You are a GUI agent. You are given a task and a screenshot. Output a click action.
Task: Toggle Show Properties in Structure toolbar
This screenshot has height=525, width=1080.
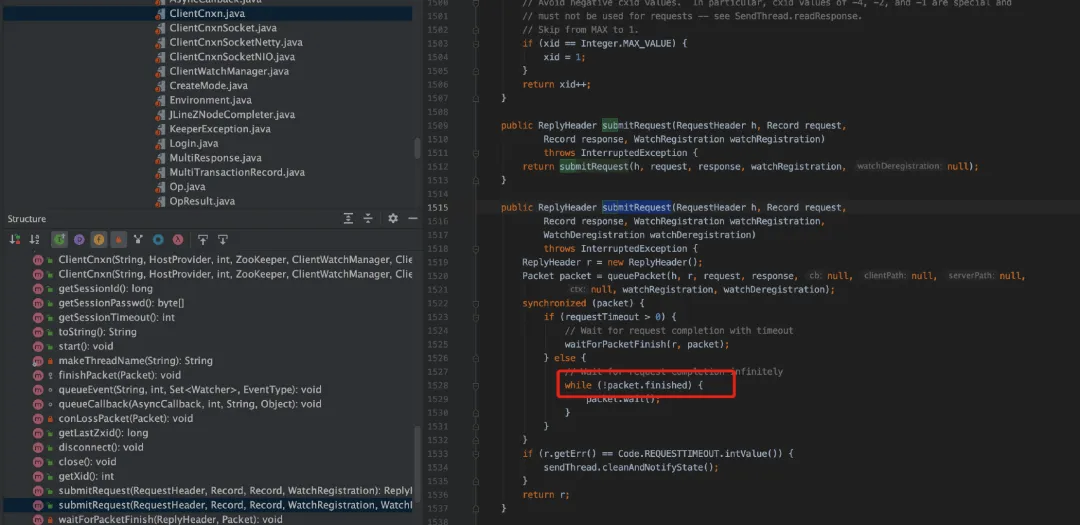tap(79, 240)
